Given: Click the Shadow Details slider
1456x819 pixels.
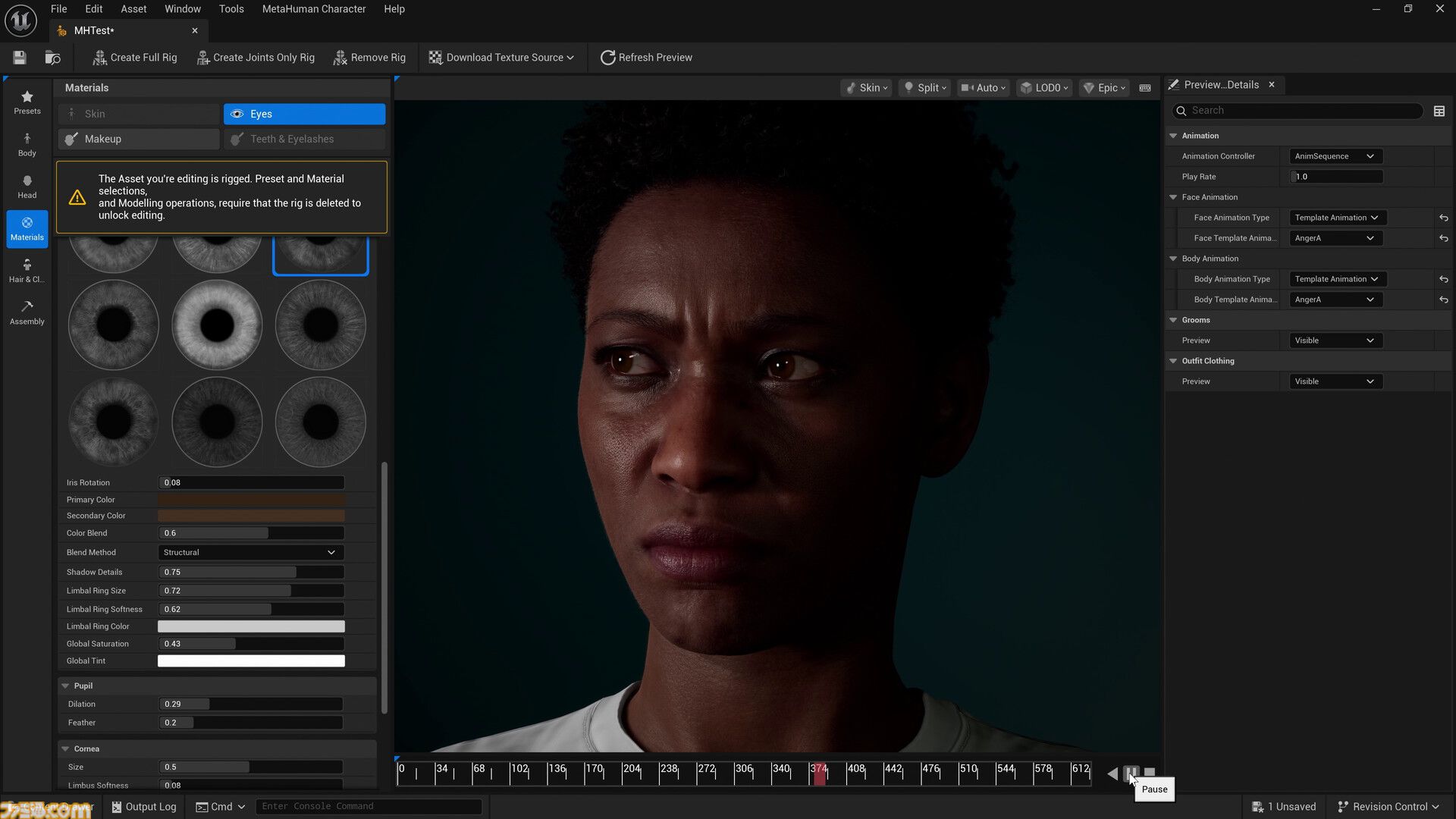Looking at the screenshot, I should (x=251, y=573).
